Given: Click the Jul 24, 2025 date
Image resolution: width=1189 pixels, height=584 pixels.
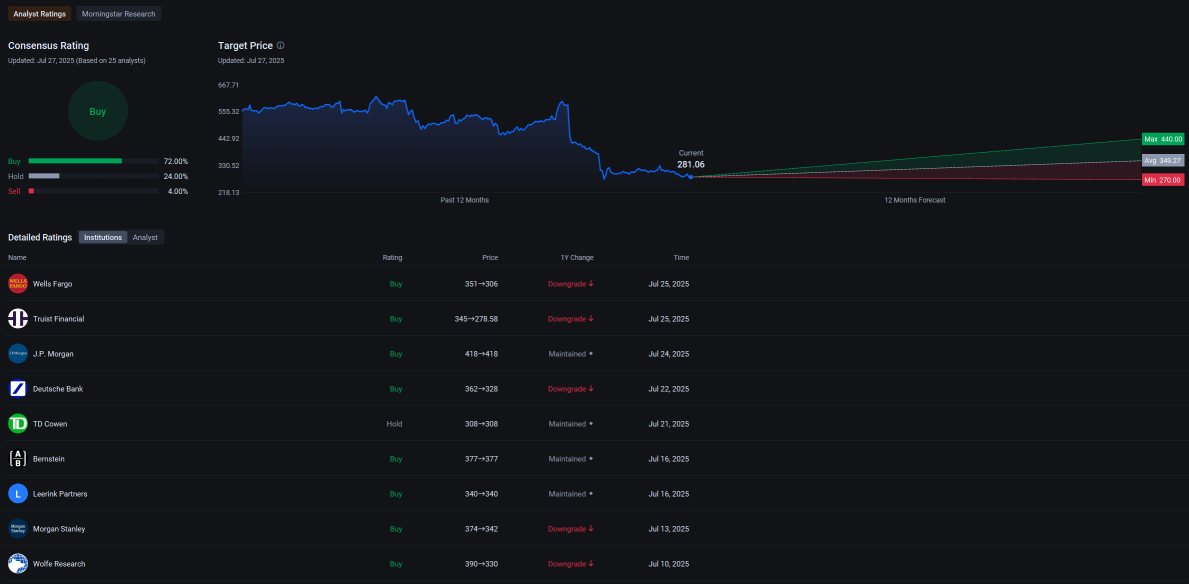Looking at the screenshot, I should click(669, 353).
